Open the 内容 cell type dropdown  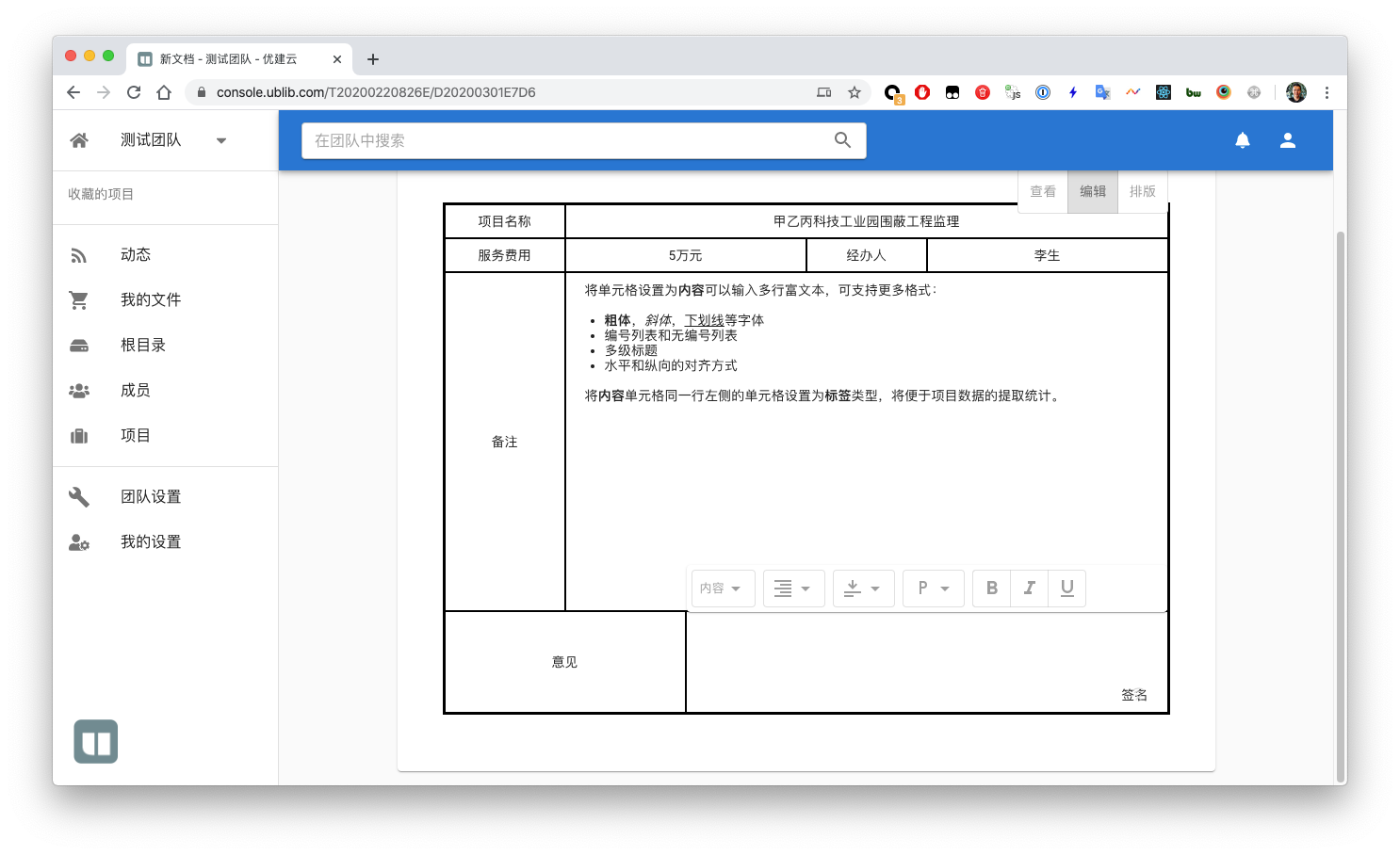click(722, 589)
